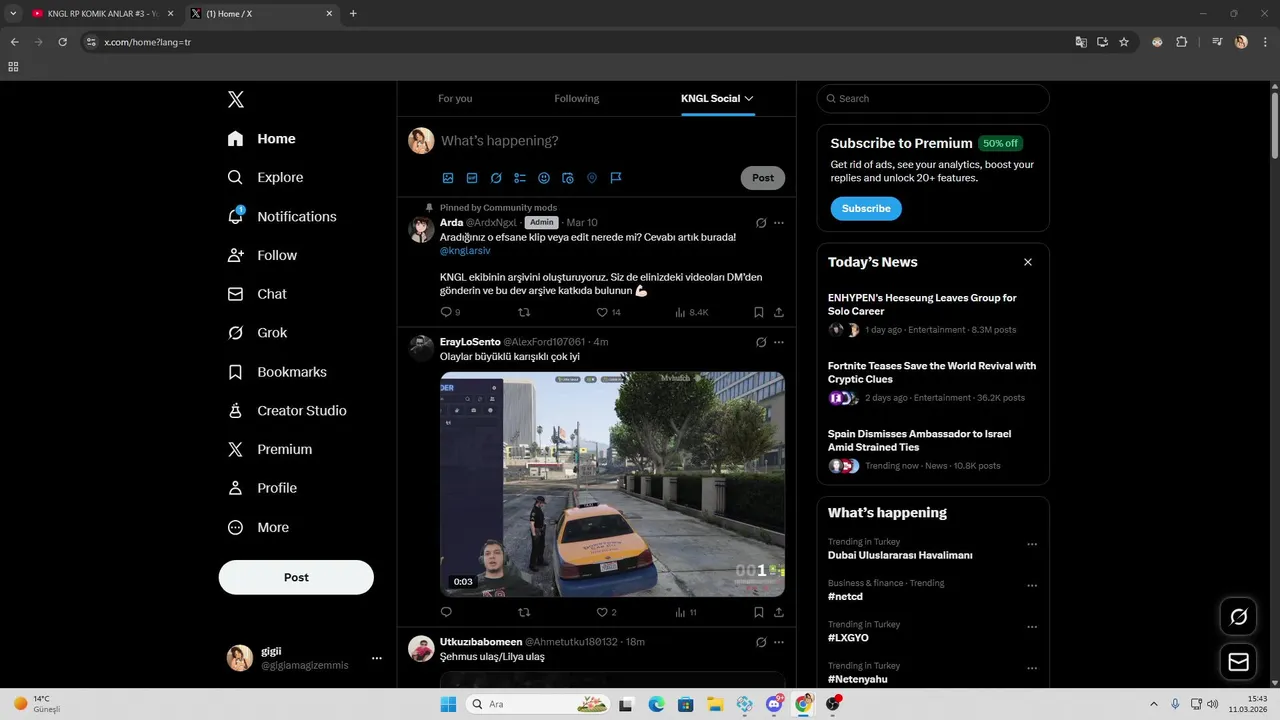
Task: Tag a location in the post
Action: (x=592, y=178)
